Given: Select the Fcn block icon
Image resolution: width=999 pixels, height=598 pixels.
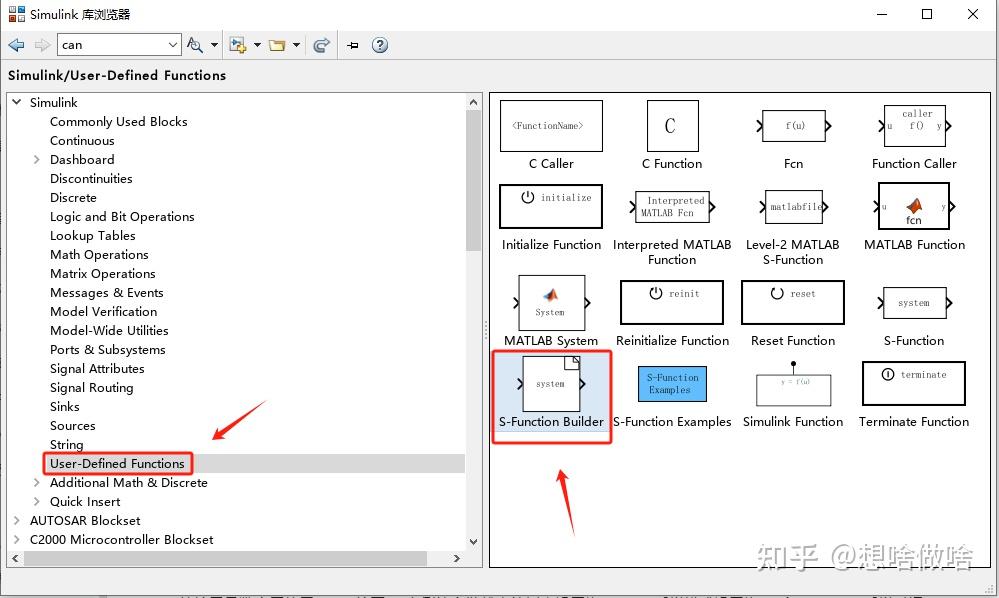Looking at the screenshot, I should (794, 126).
